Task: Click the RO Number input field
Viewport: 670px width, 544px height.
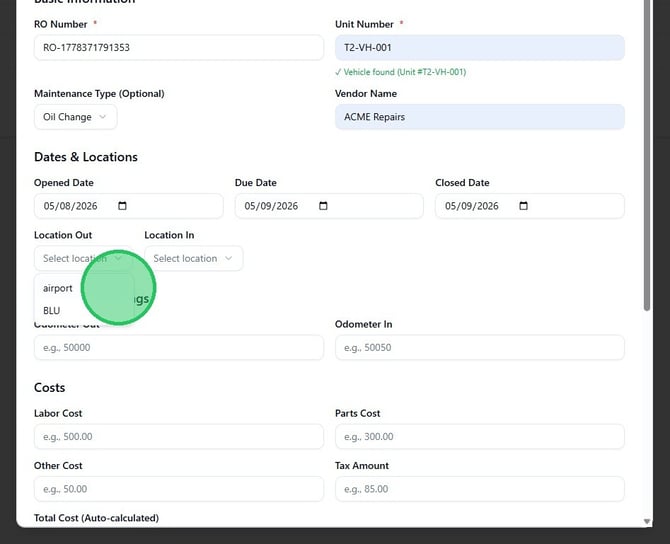Action: click(179, 47)
